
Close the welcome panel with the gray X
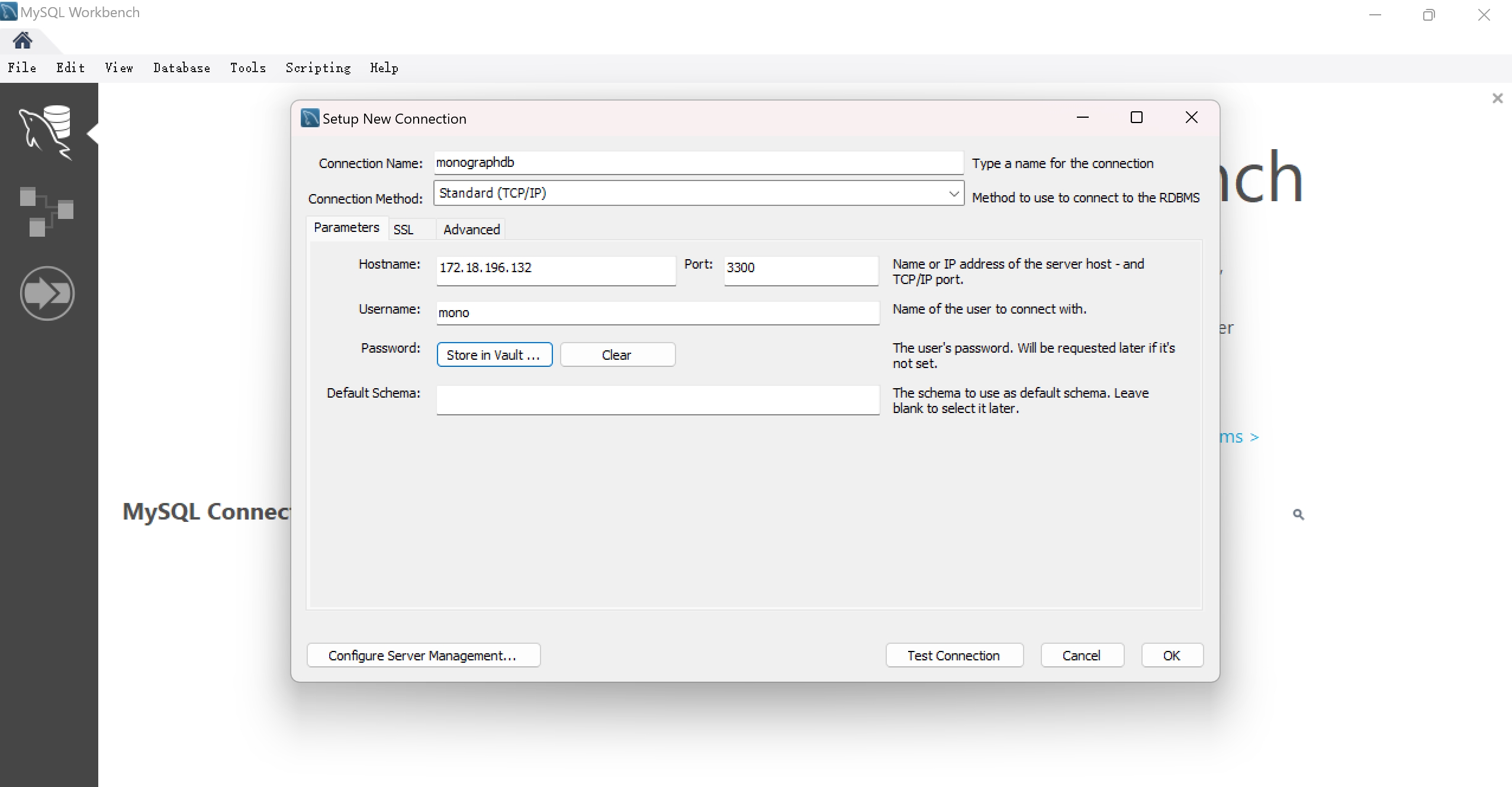click(1497, 98)
